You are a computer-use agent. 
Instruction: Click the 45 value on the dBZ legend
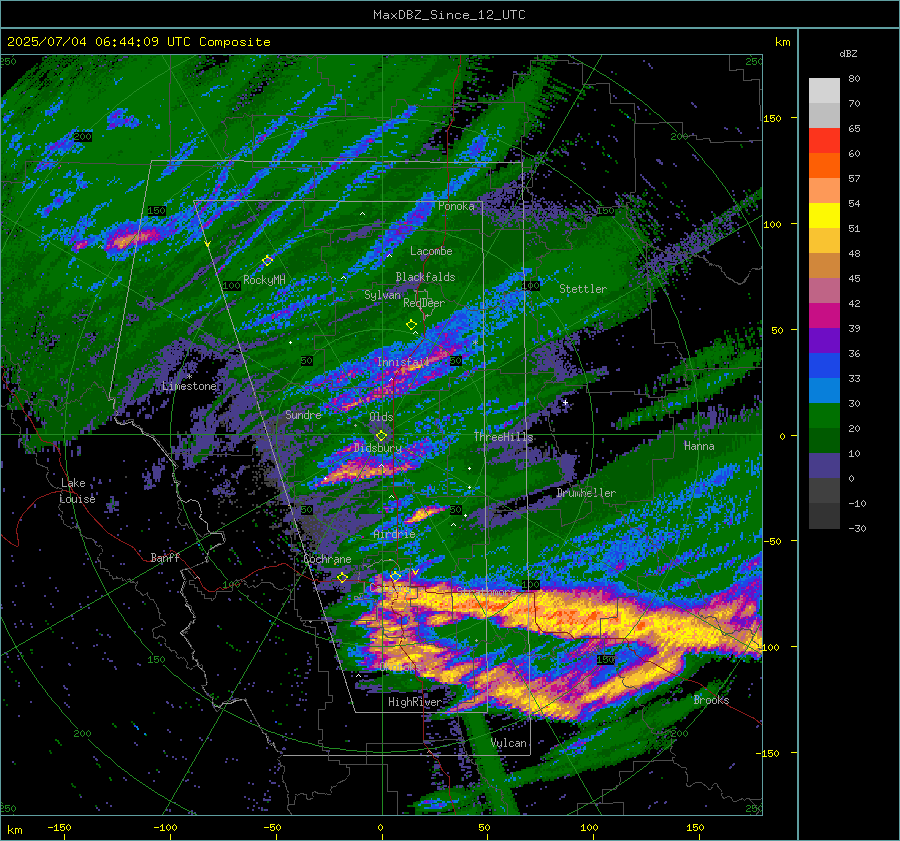854,278
